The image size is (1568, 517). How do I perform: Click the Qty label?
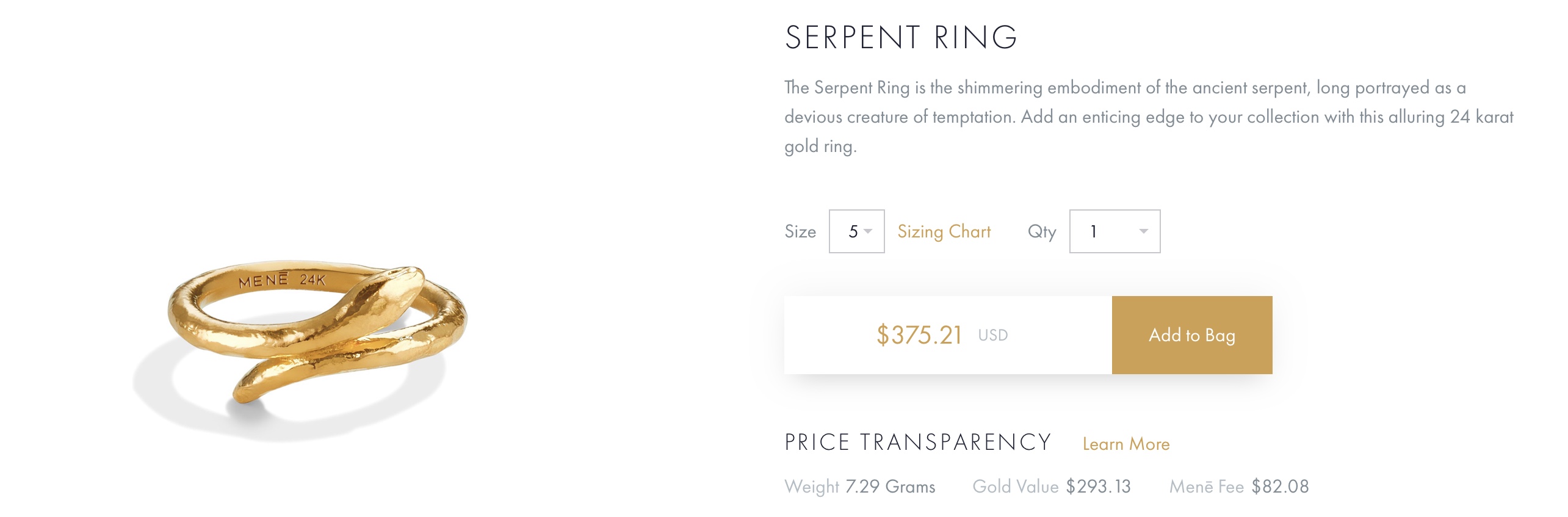click(1041, 232)
